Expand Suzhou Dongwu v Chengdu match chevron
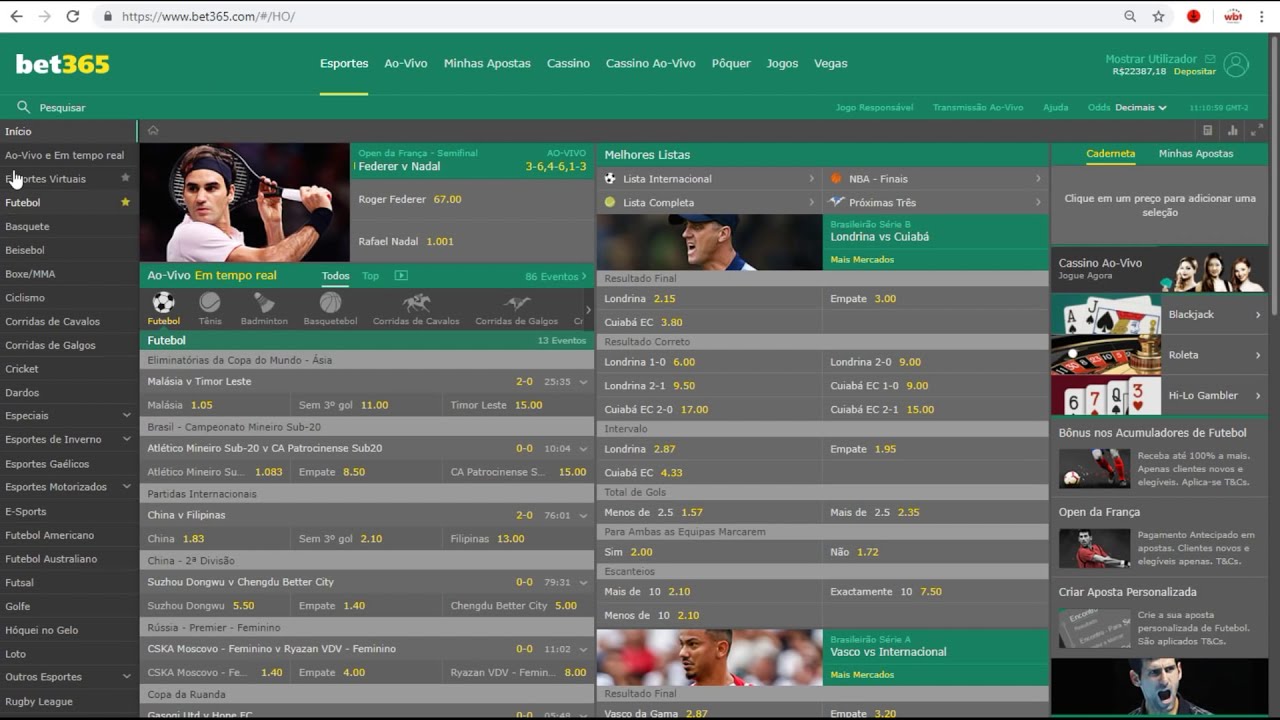Image resolution: width=1280 pixels, height=720 pixels. [x=584, y=583]
